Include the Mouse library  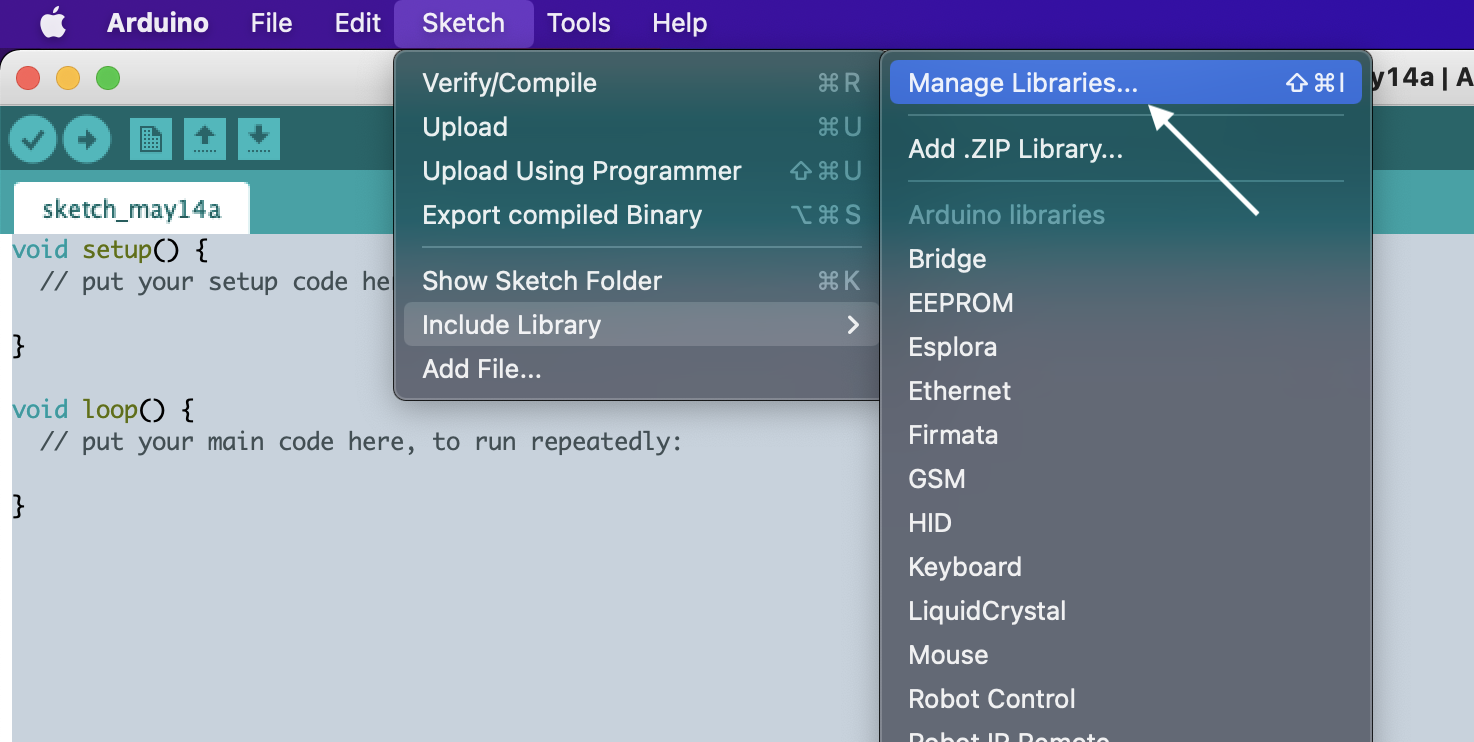(1126, 655)
